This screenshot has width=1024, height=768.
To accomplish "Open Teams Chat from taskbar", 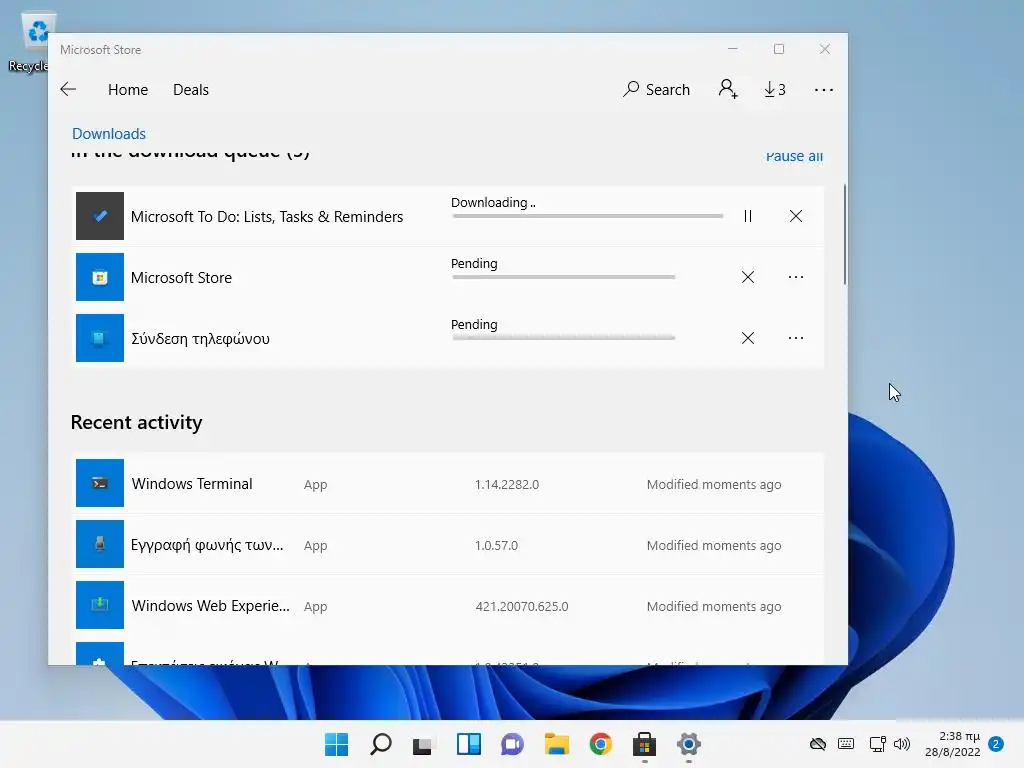I will click(x=512, y=744).
